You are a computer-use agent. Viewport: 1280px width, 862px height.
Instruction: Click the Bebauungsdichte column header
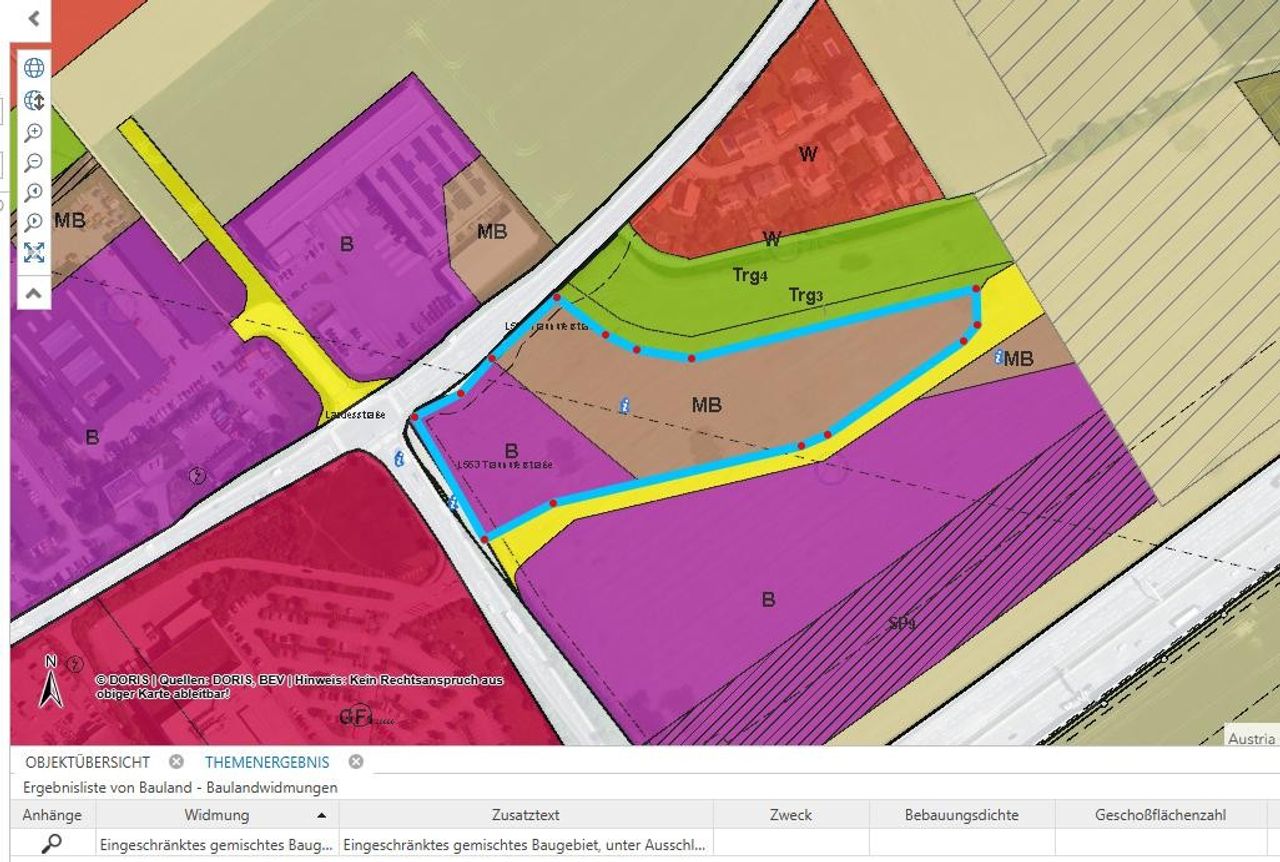click(961, 815)
